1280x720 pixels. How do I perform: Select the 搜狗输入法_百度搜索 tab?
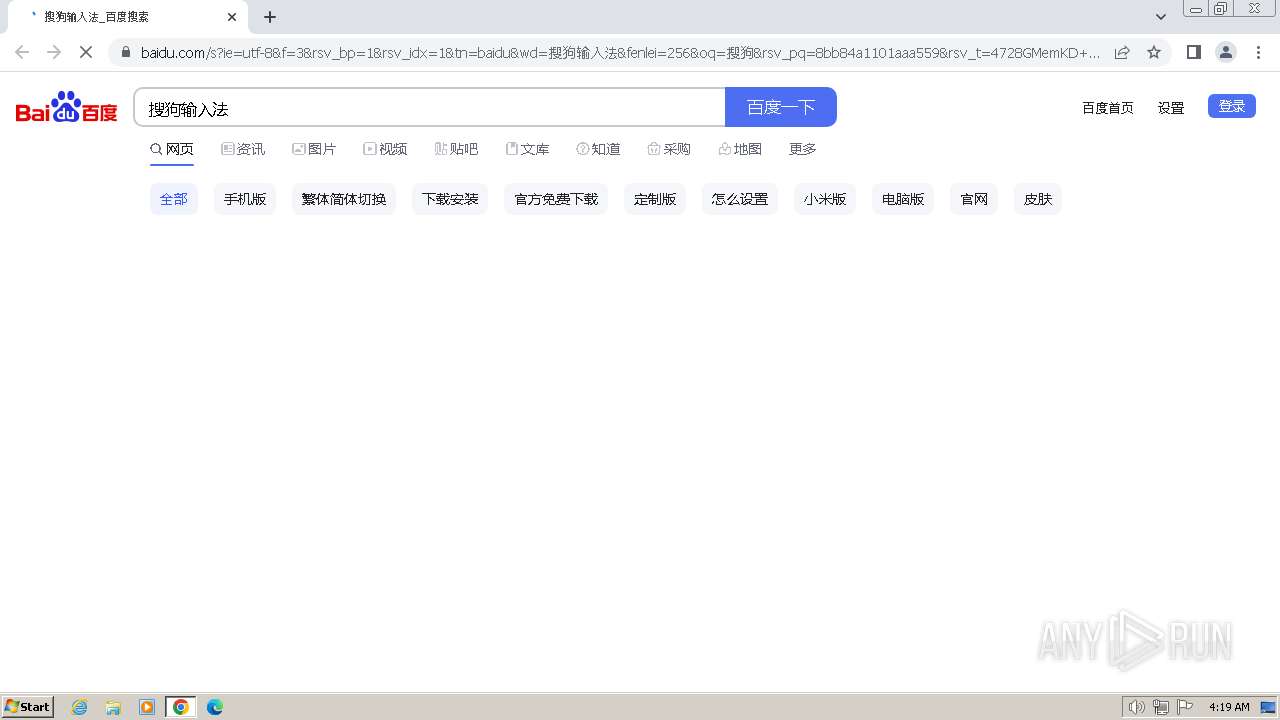[127, 17]
